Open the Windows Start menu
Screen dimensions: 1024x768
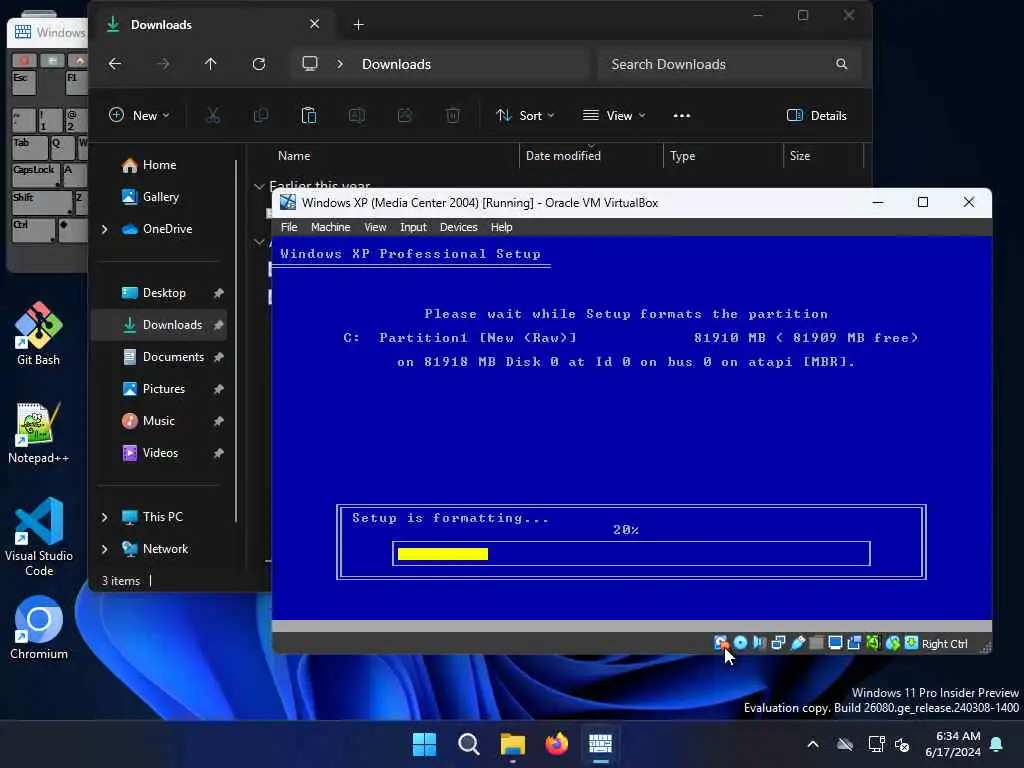point(424,743)
